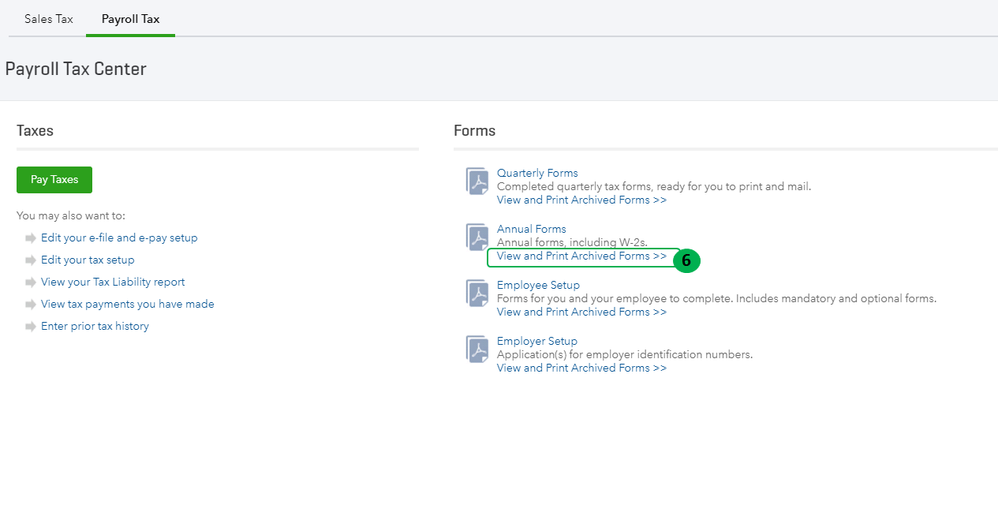Screen dimensions: 998x505
Task: View archived forms under Quarterly Forms
Action: click(582, 200)
